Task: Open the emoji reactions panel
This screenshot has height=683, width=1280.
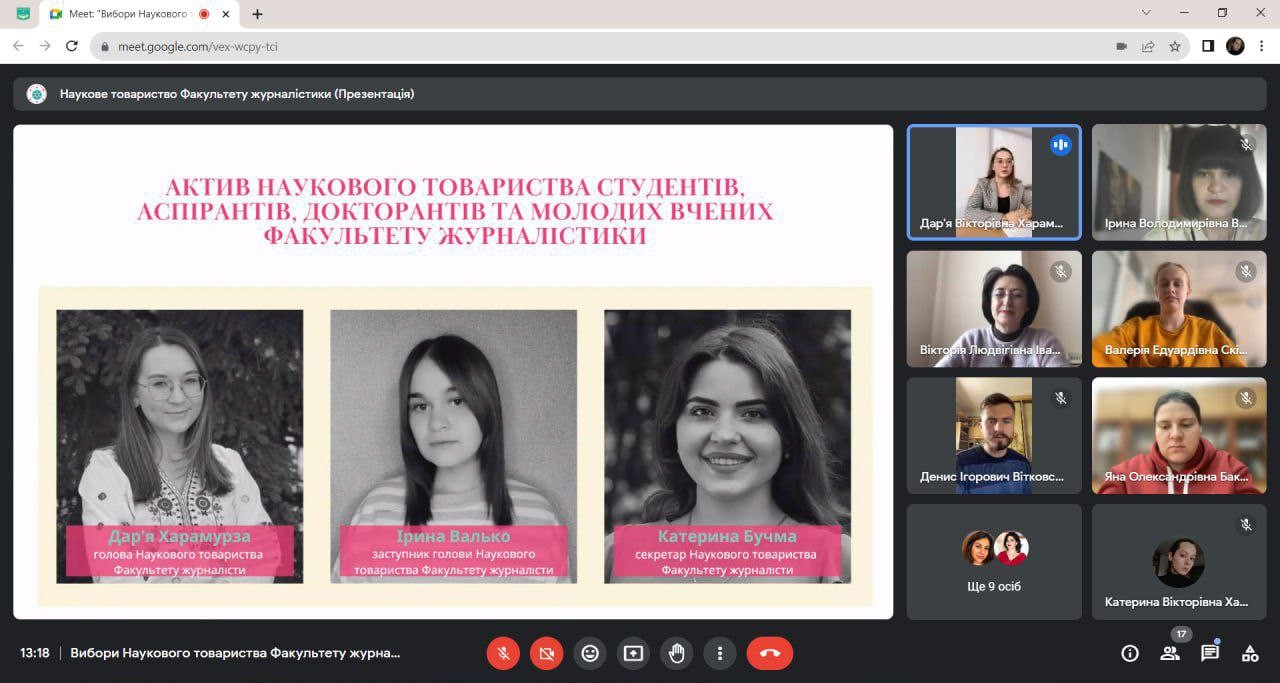Action: (590, 653)
